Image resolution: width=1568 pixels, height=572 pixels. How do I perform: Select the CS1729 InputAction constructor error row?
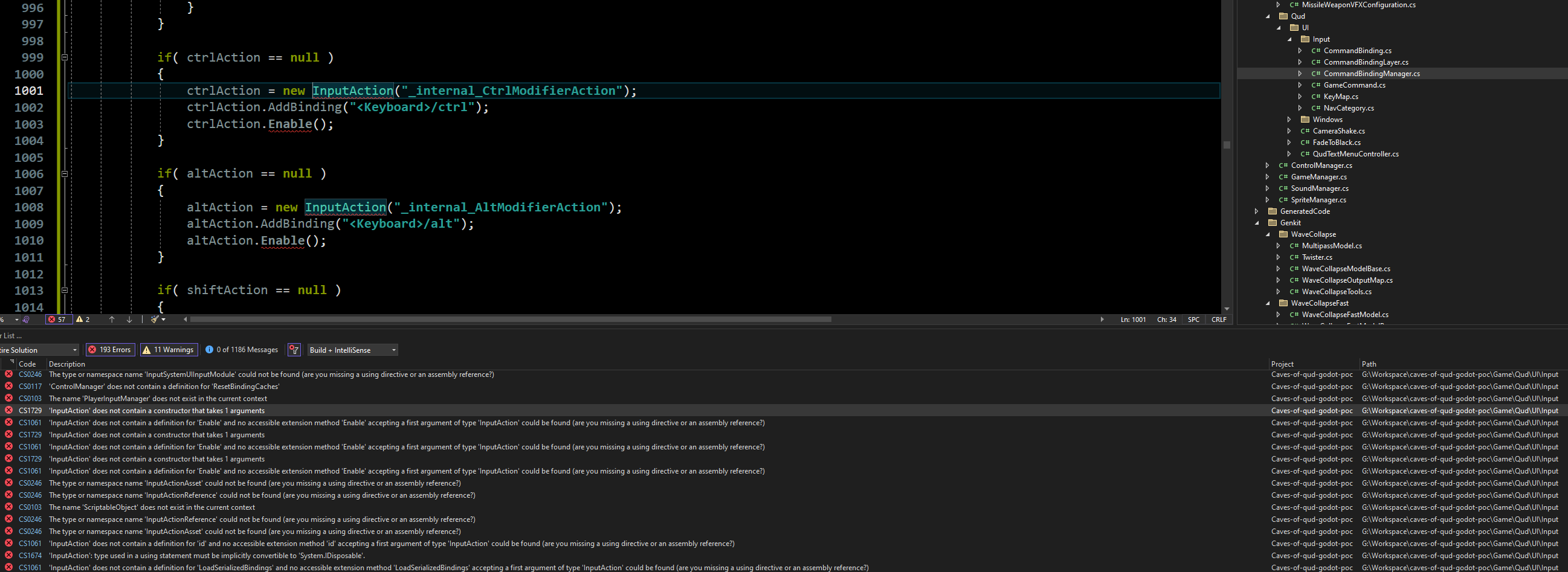(156, 411)
